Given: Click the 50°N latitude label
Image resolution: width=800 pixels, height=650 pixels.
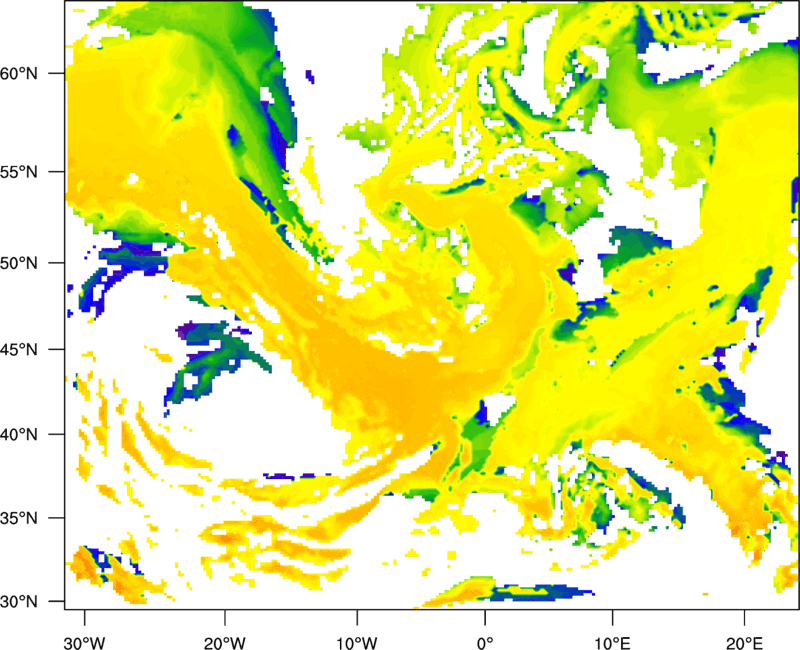Looking at the screenshot, I should point(19,263).
